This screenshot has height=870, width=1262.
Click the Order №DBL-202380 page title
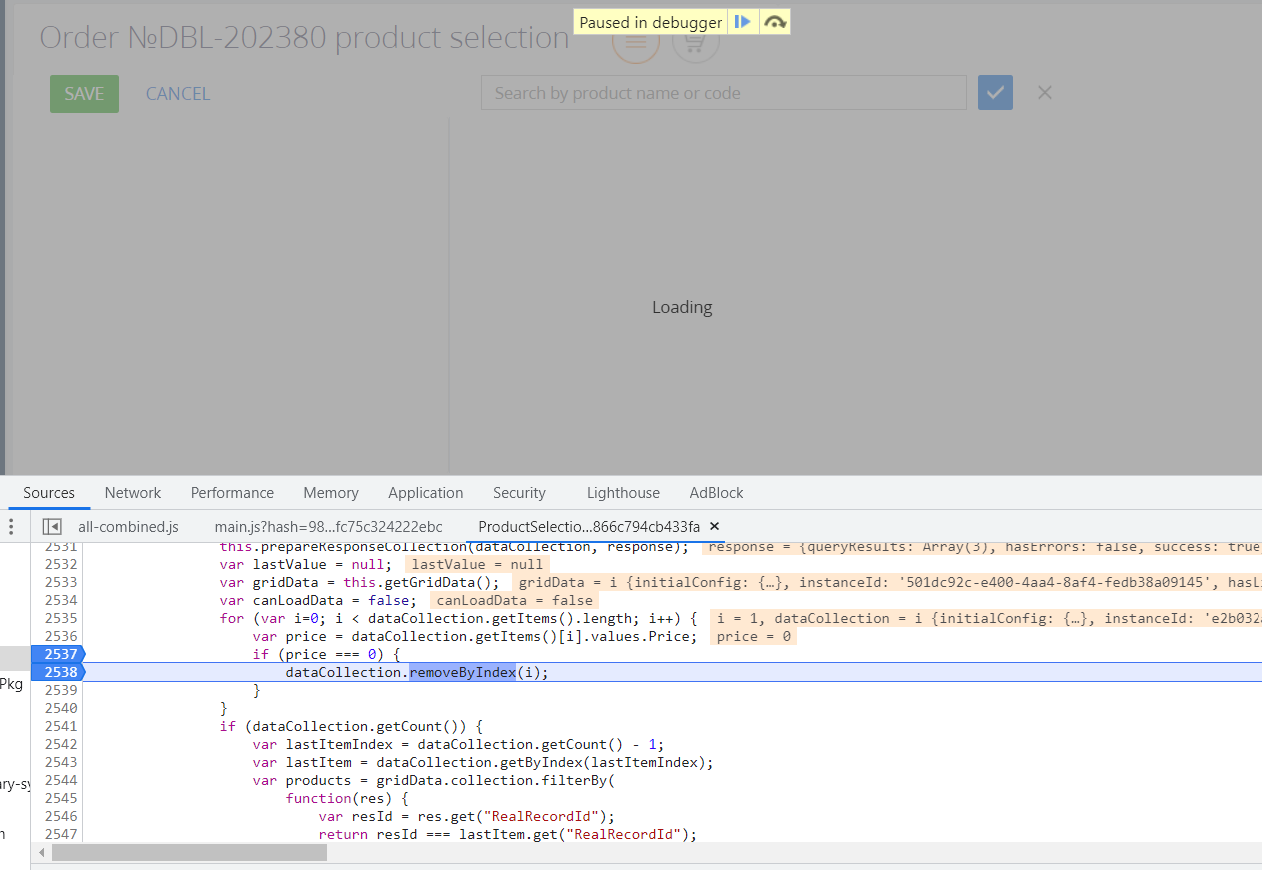304,38
